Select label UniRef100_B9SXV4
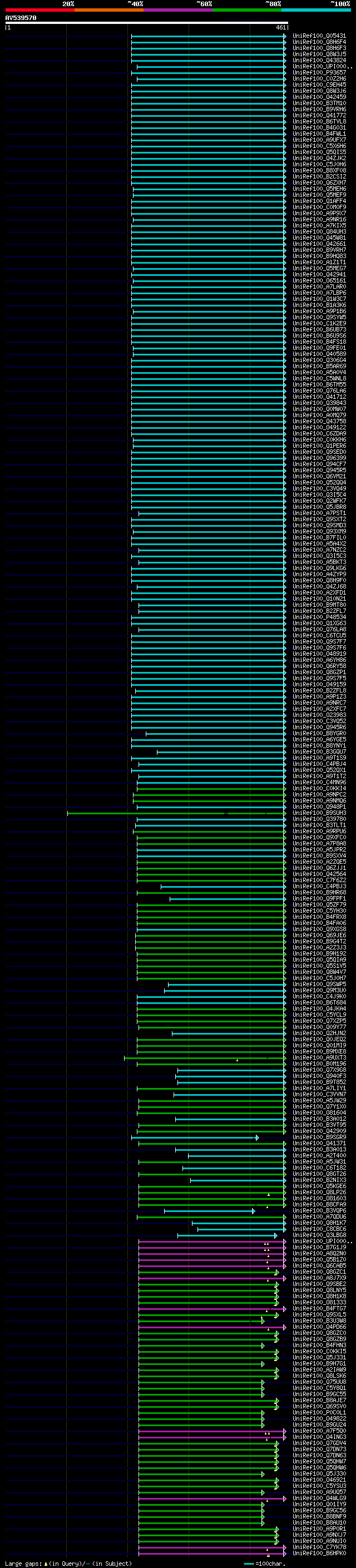 click(319, 855)
